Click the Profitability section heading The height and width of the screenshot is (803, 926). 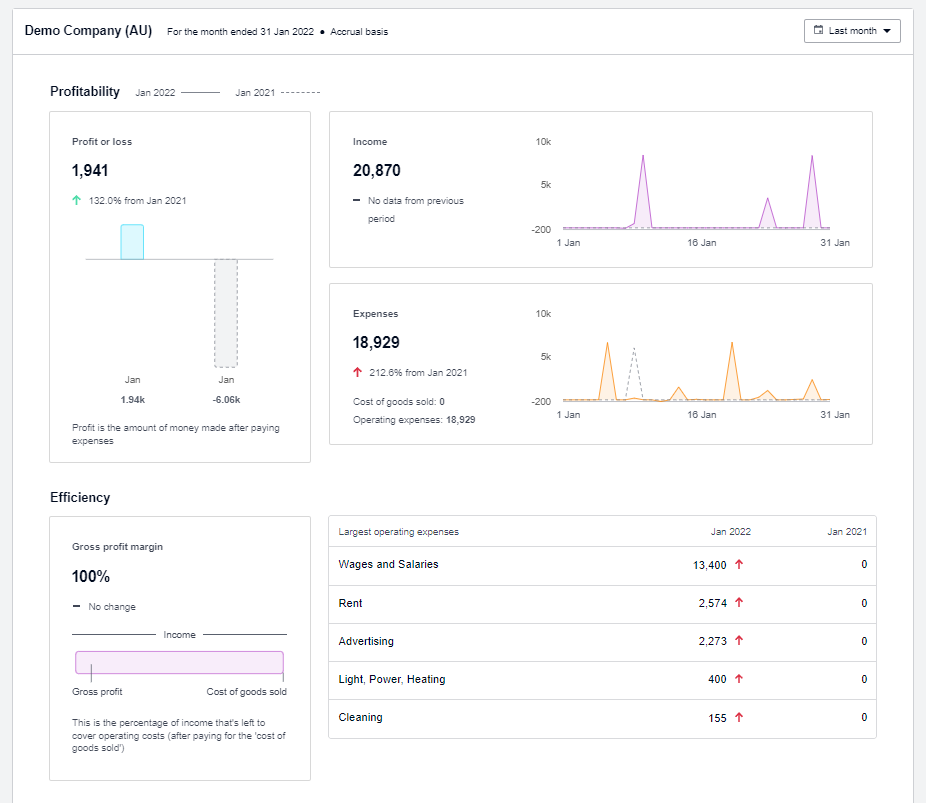(x=85, y=92)
